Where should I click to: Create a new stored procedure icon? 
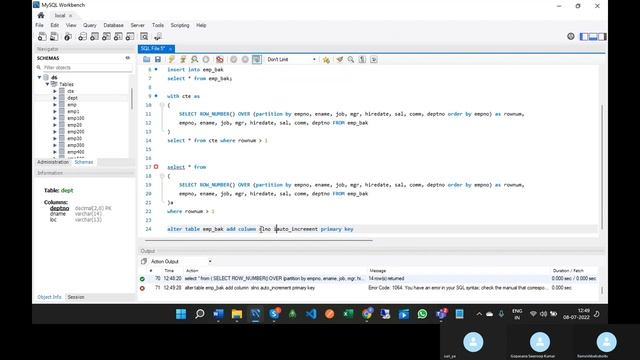point(118,37)
